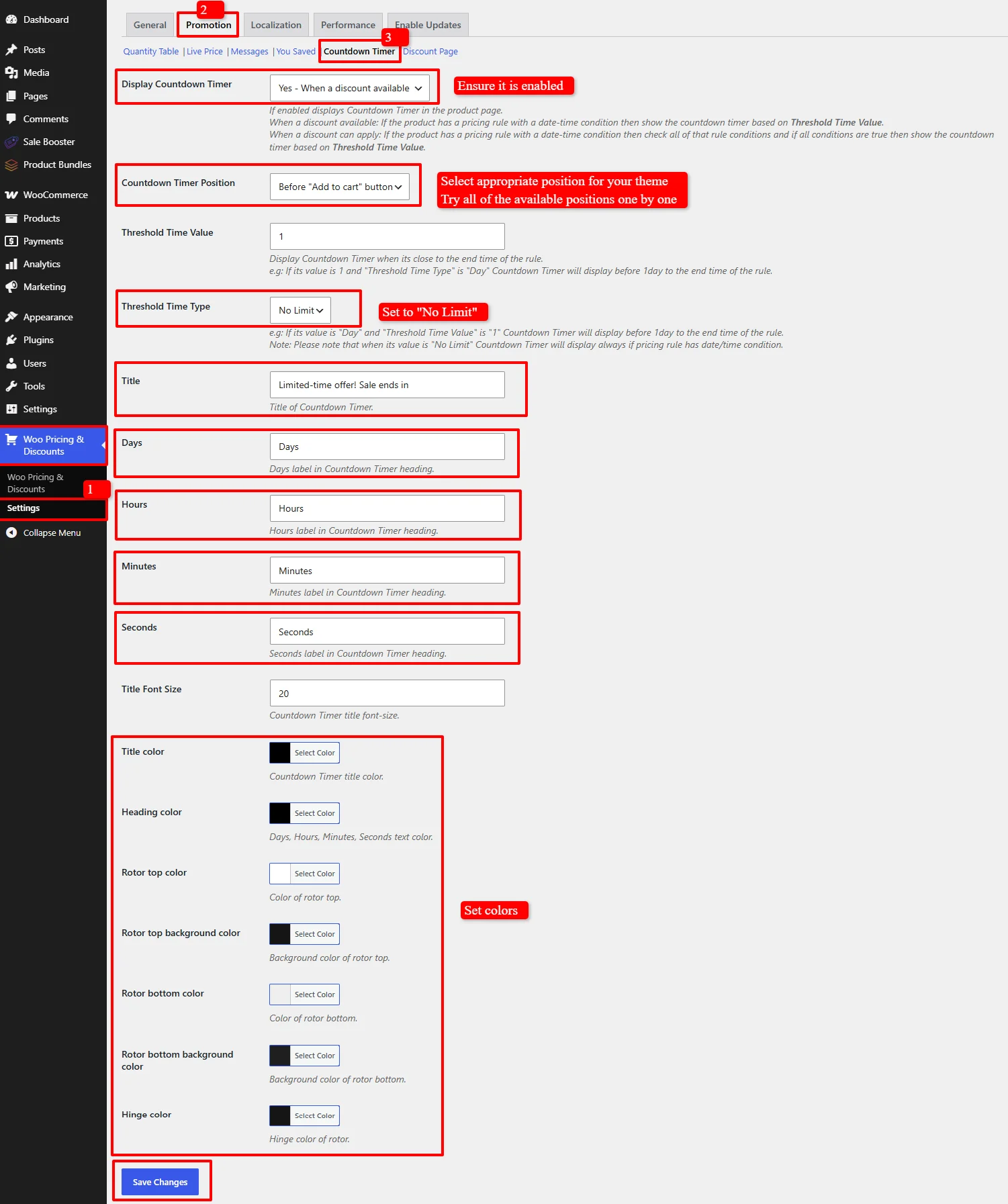Viewport: 1008px width, 1204px height.
Task: Open Display Countdown Timer dropdown
Action: (x=349, y=88)
